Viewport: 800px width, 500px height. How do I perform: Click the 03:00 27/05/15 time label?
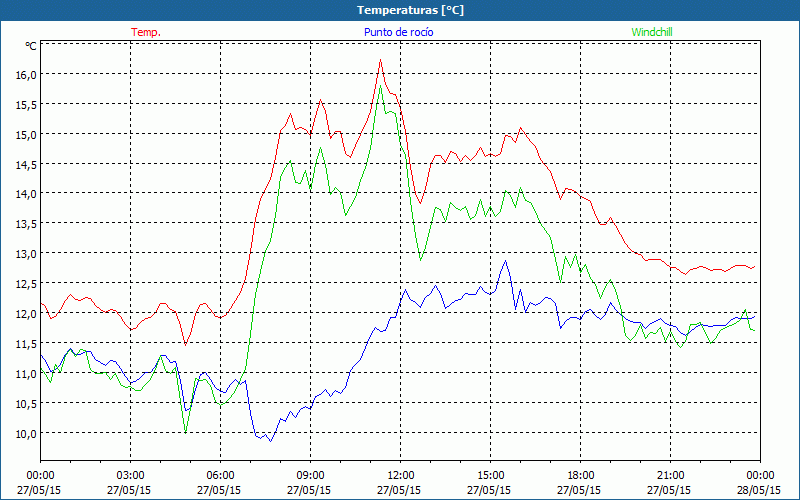point(129,483)
